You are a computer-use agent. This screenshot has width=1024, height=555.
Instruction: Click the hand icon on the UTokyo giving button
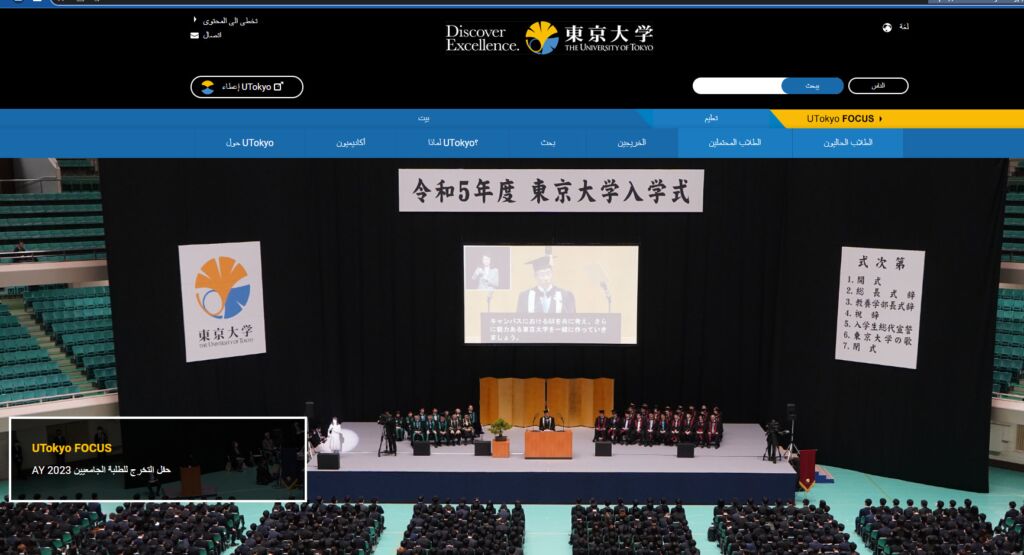pos(207,87)
